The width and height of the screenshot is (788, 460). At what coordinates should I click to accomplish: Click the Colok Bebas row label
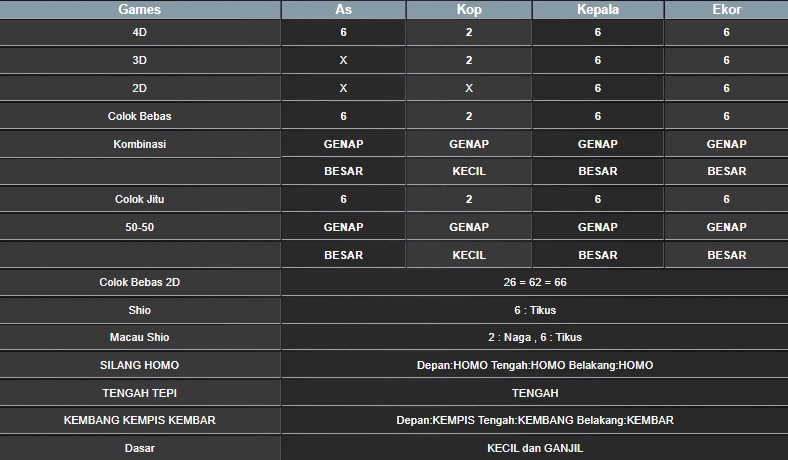click(140, 116)
